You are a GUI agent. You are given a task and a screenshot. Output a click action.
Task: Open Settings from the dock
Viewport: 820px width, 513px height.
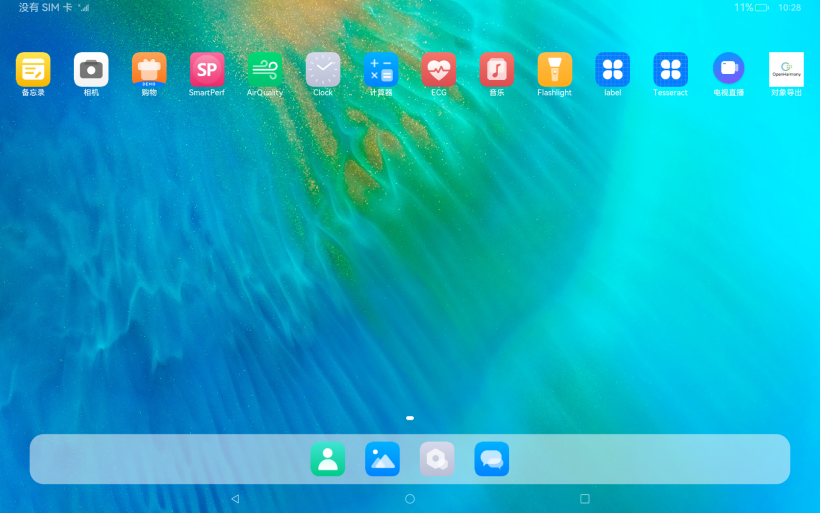437,459
